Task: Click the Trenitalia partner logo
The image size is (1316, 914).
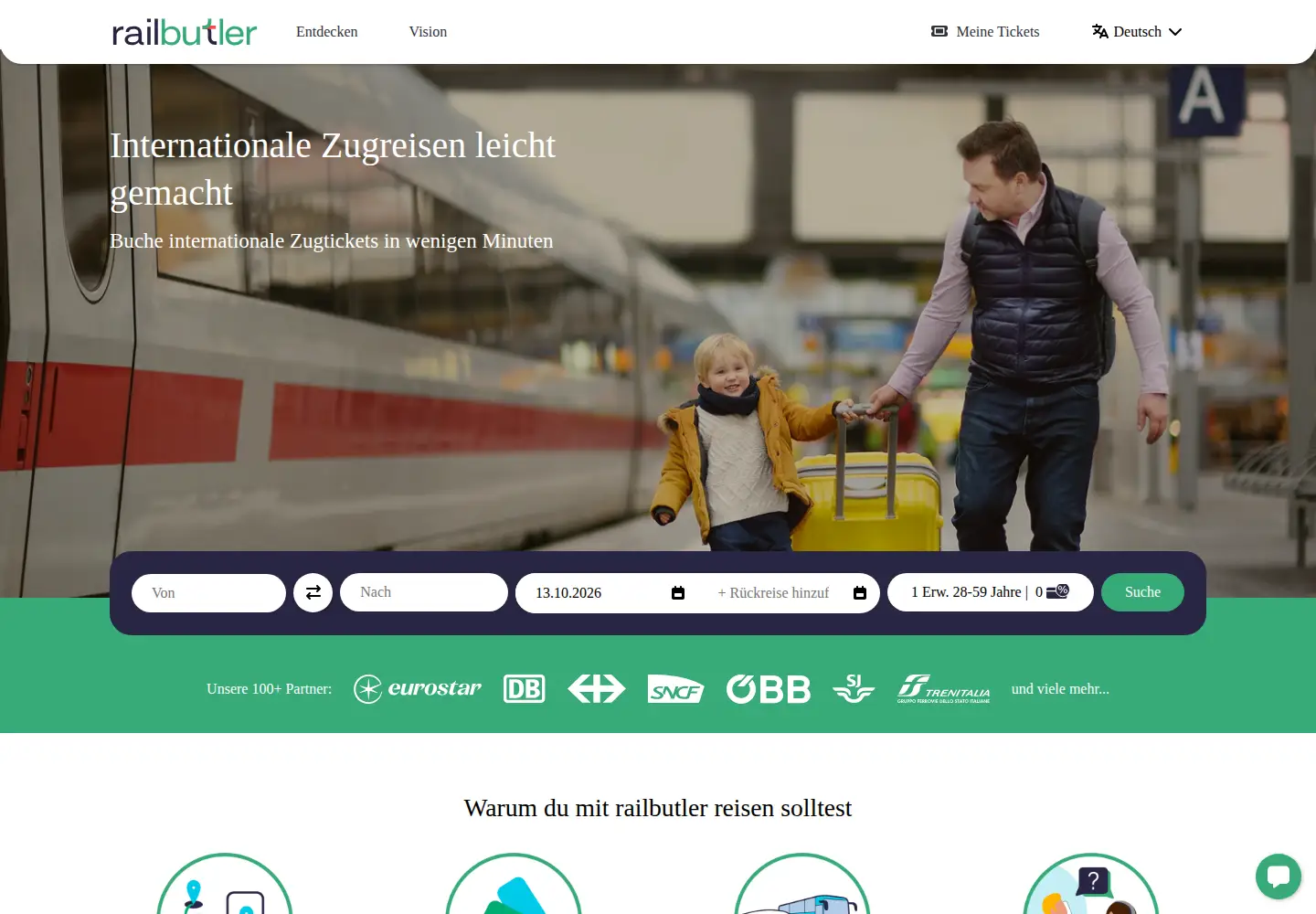Action: tap(944, 689)
